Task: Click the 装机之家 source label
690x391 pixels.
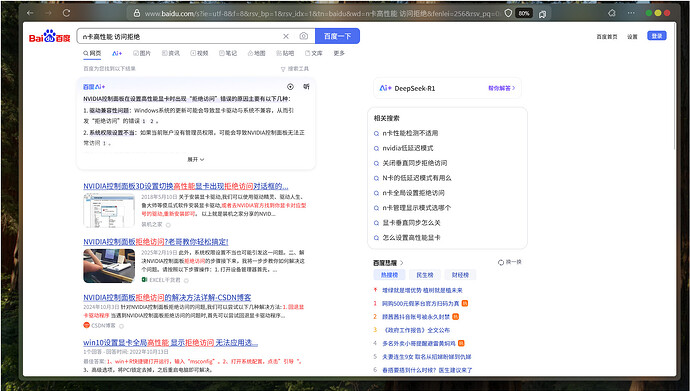Action: [x=152, y=224]
